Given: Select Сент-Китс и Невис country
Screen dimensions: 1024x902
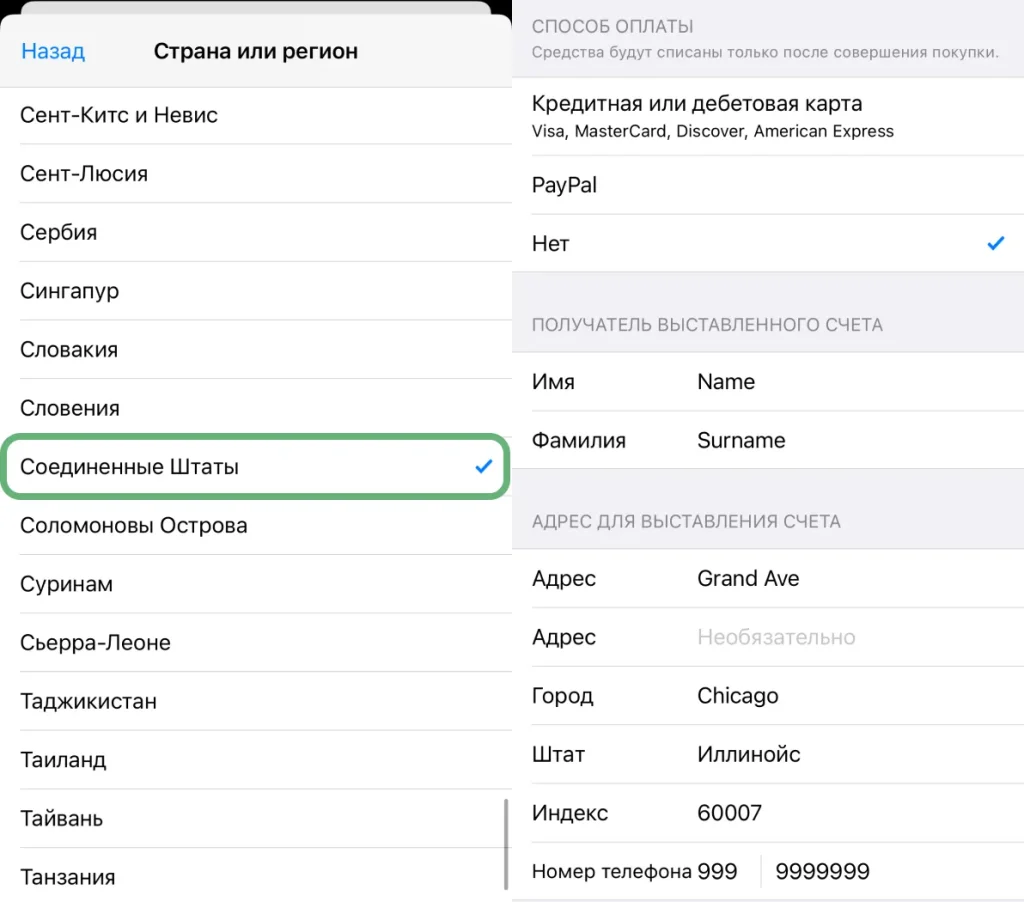Looking at the screenshot, I should (x=119, y=115).
